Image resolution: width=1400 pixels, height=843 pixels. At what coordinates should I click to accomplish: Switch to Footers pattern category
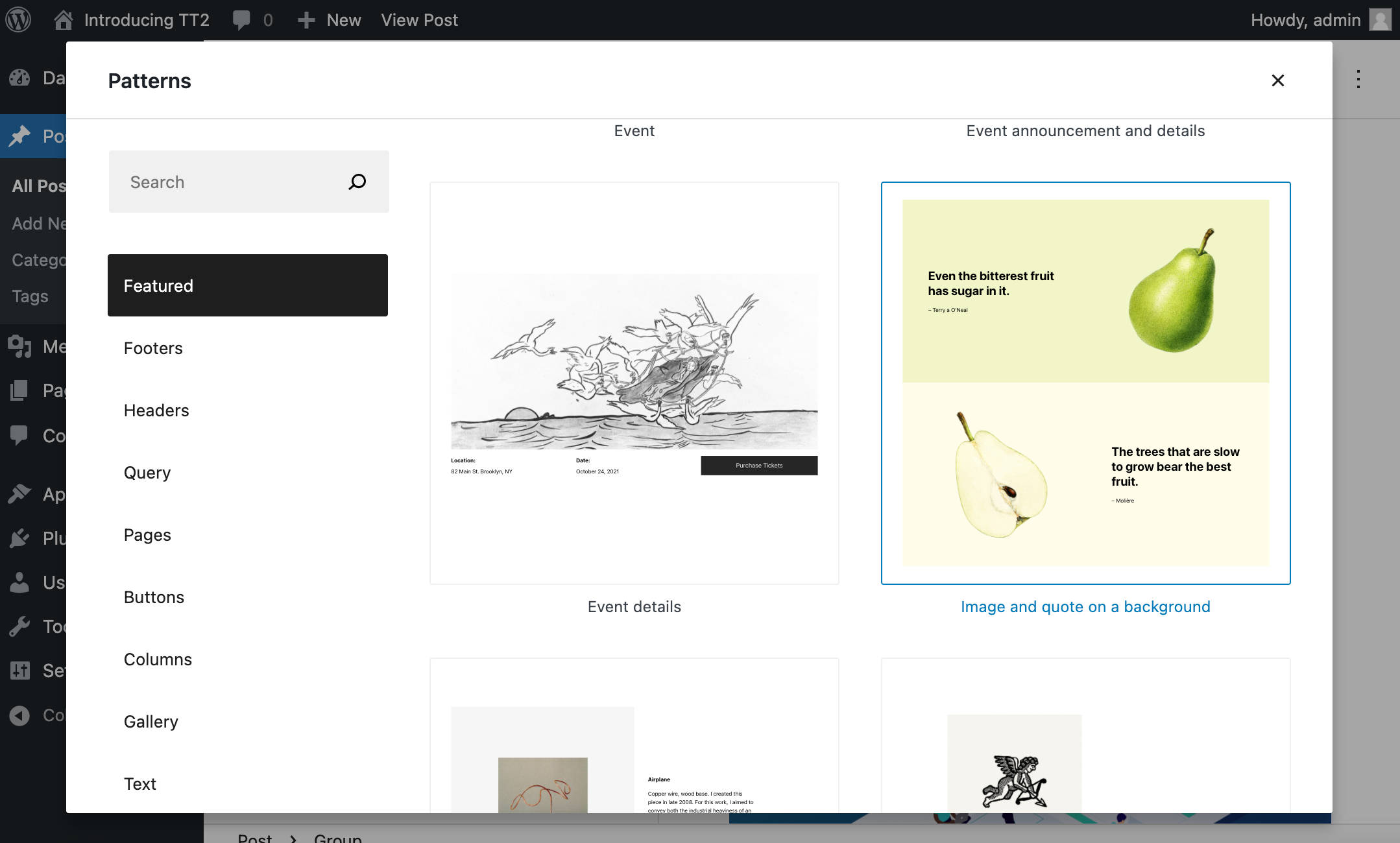tap(153, 348)
